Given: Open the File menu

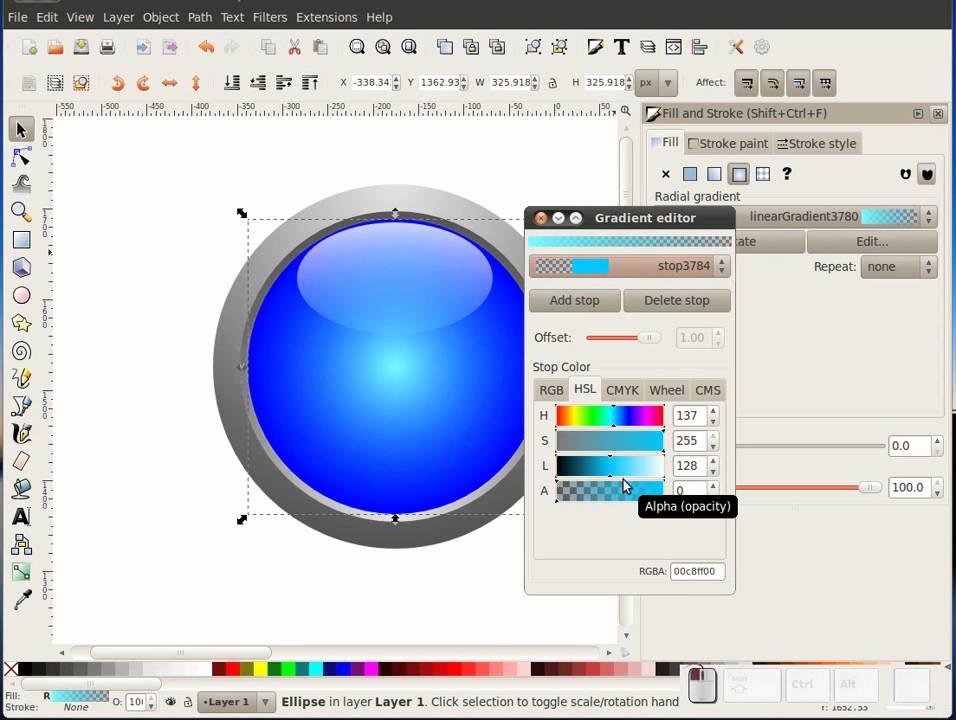Looking at the screenshot, I should click(18, 17).
